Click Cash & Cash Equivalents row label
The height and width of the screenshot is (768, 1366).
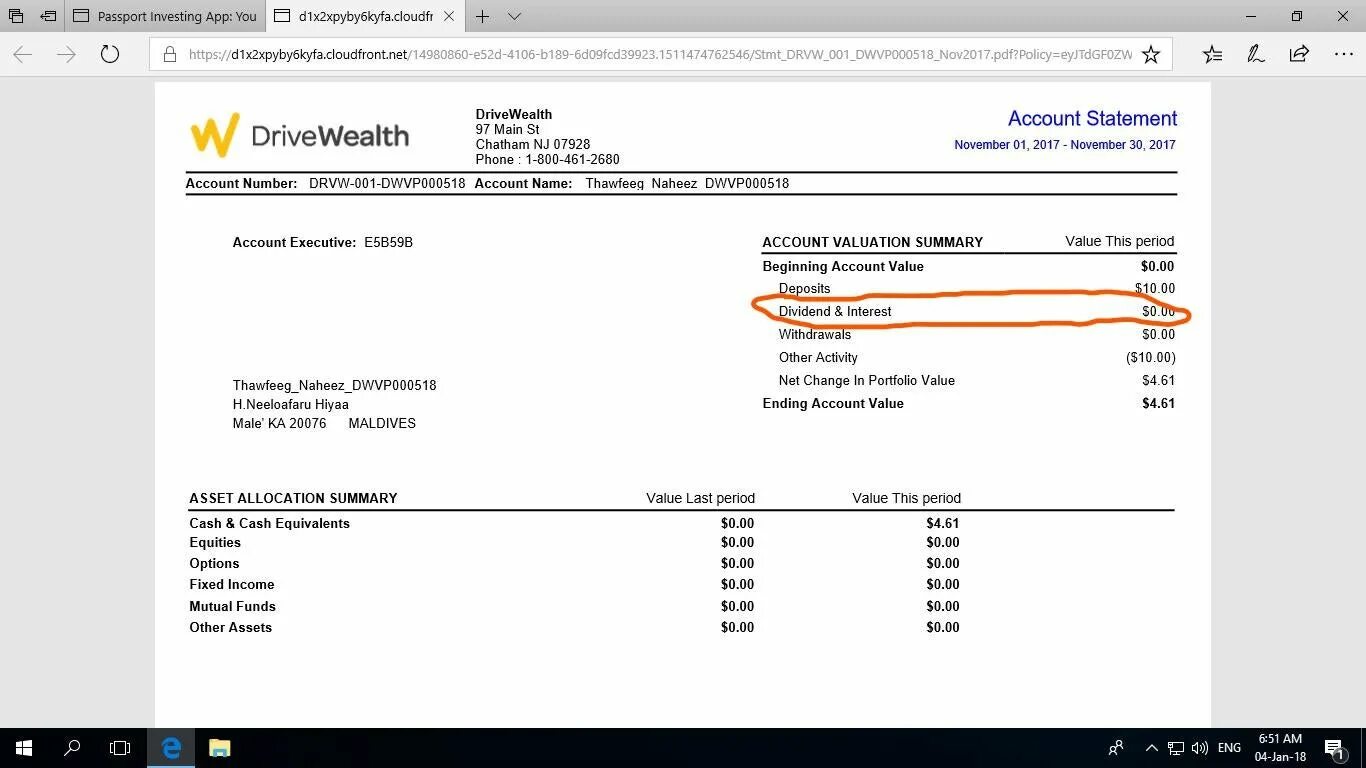[x=269, y=523]
